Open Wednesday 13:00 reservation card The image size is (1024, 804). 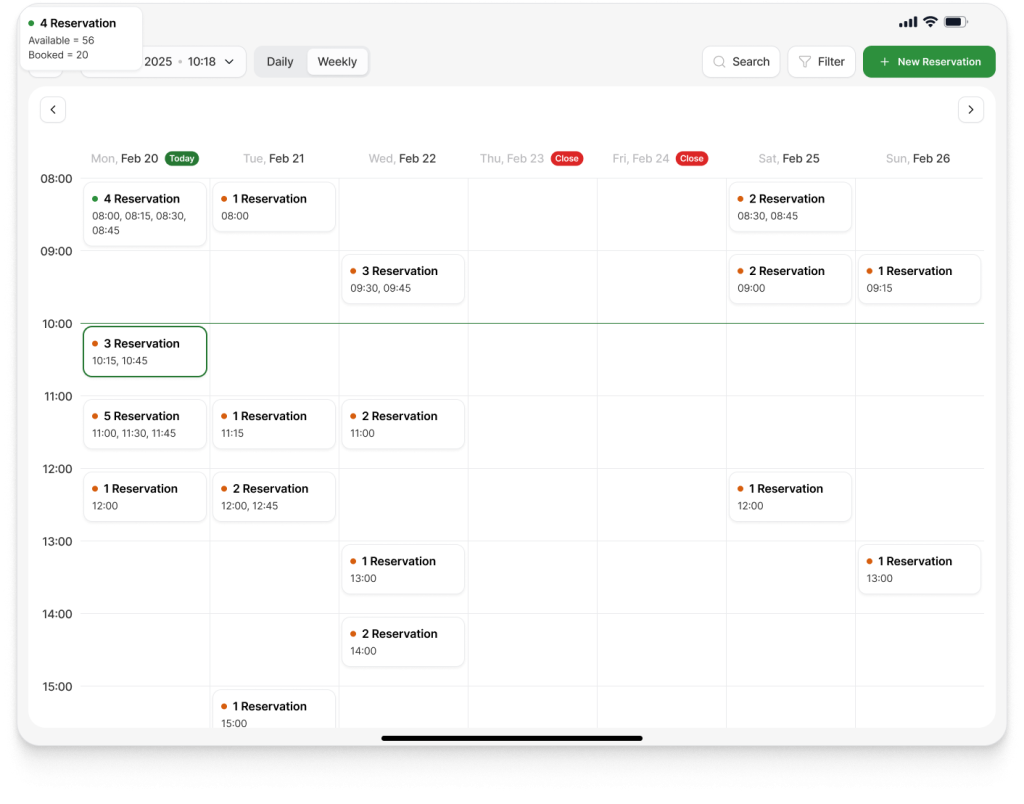pos(403,570)
